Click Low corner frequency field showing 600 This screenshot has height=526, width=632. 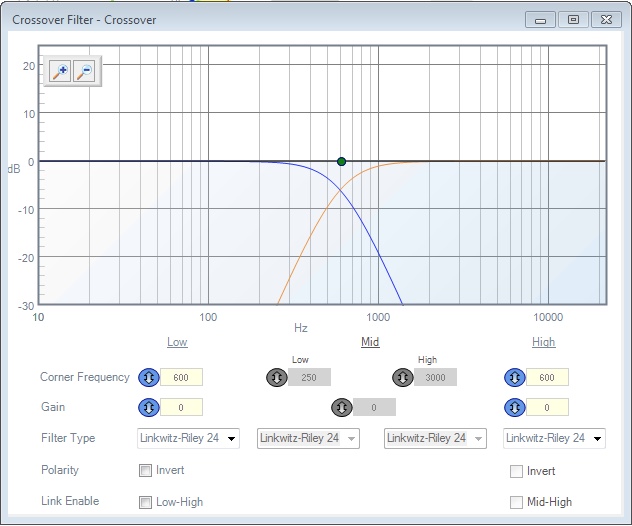pos(181,377)
